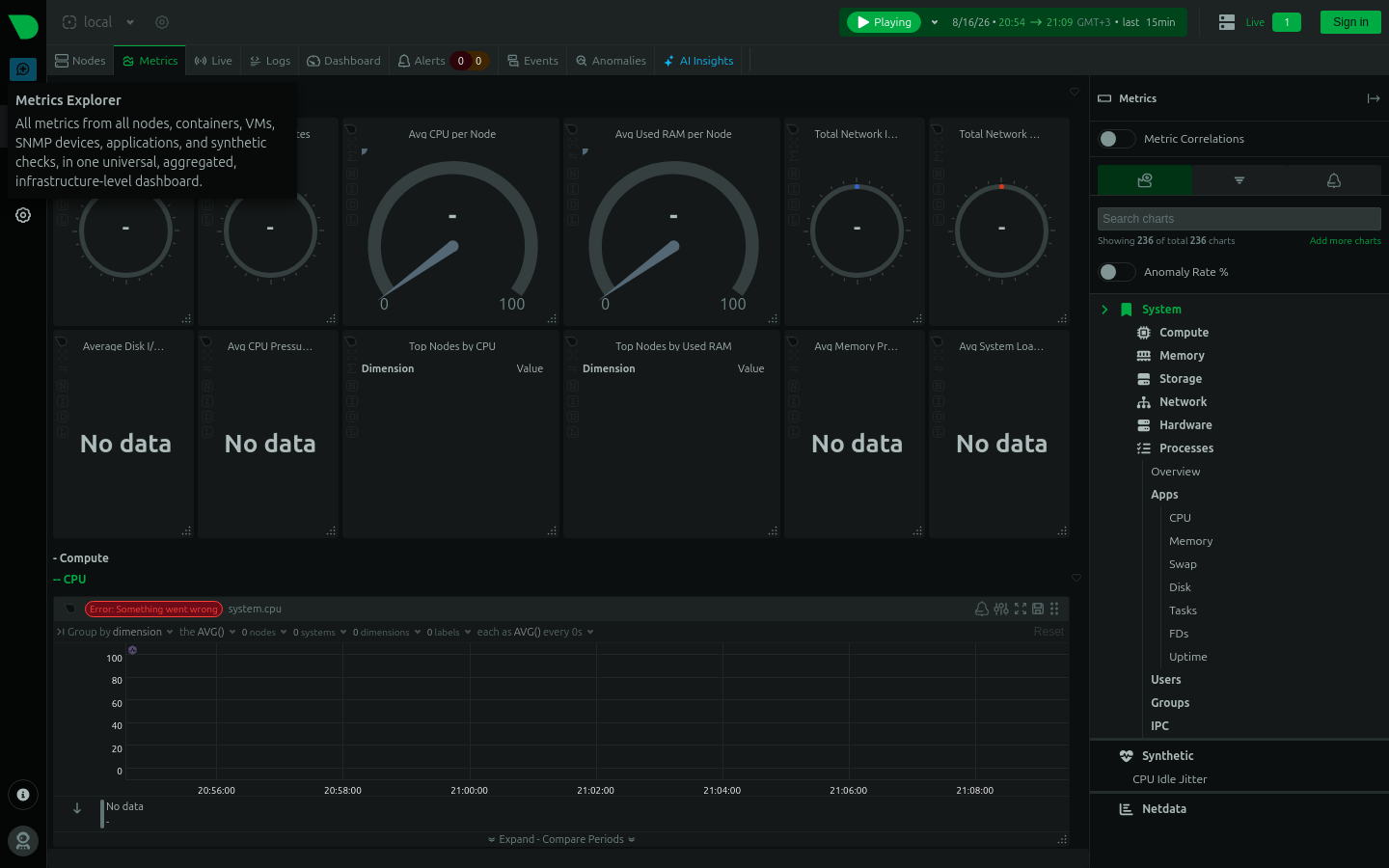Open the 0 nodes filter dropdown

click(x=264, y=633)
